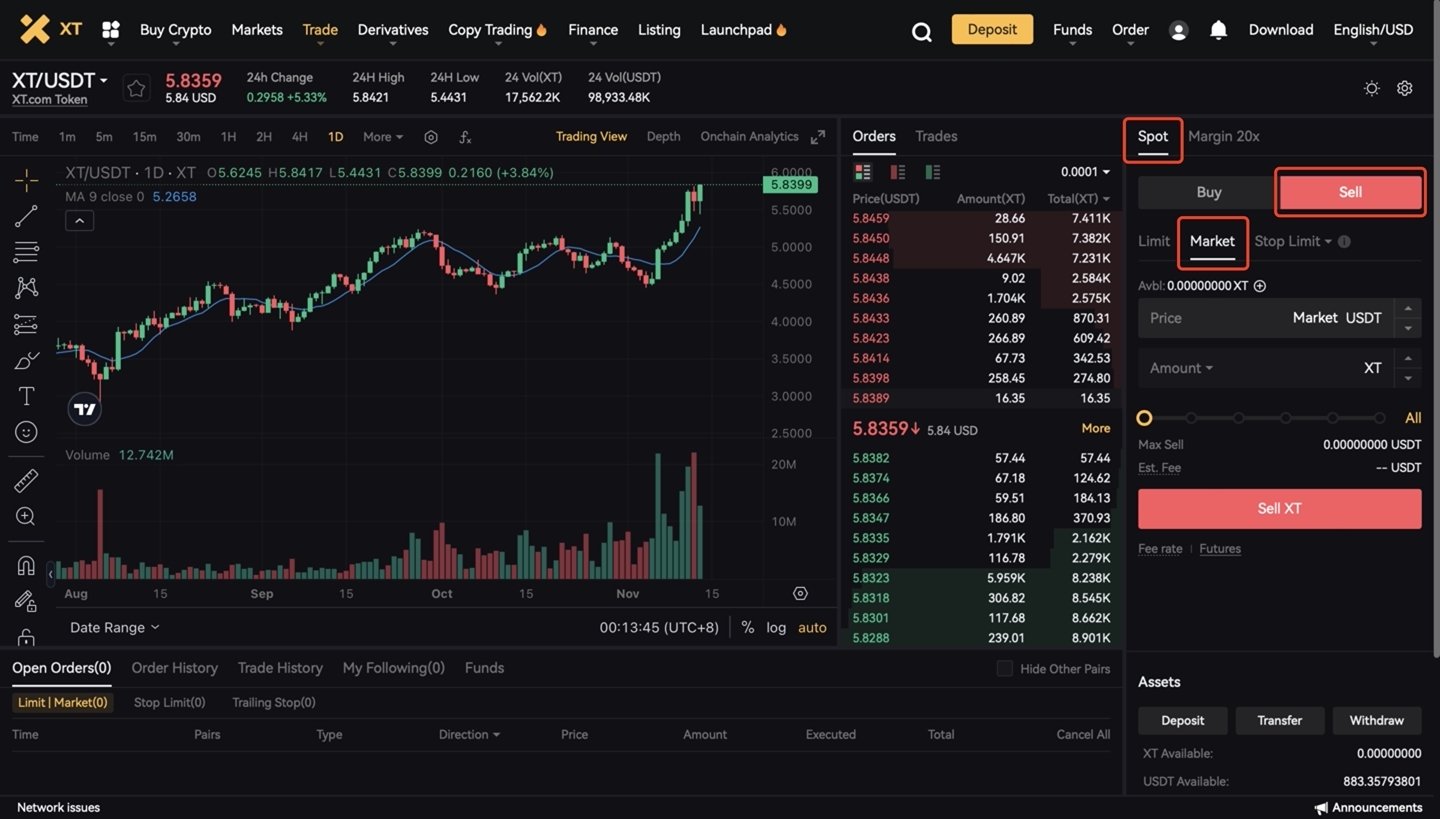Click the add-funds plus icon beside Avbl
Viewport: 1440px width, 819px height.
coord(1260,286)
